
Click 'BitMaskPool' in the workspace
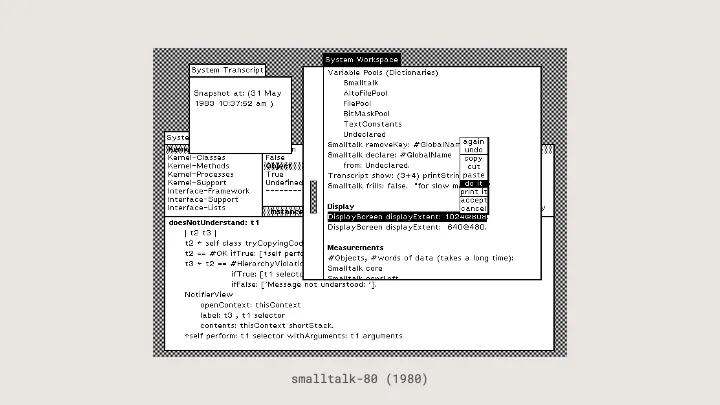point(366,114)
